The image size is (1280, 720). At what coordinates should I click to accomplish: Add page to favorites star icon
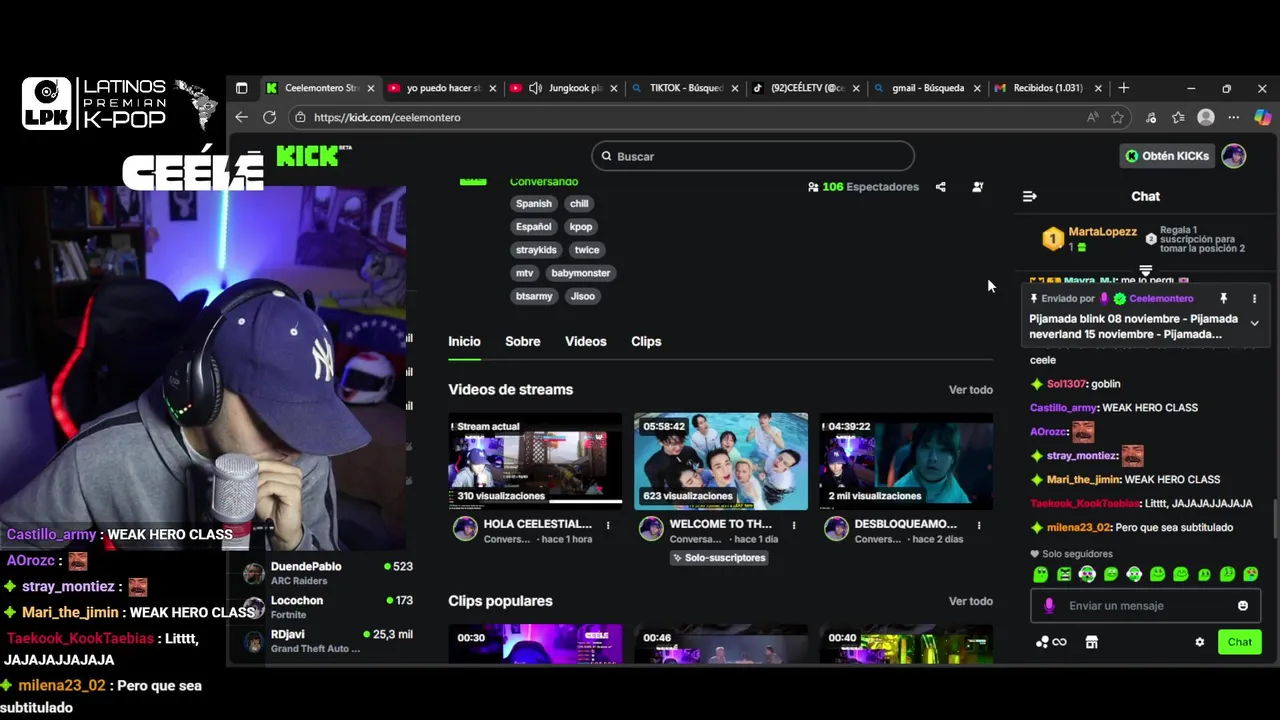1117,117
